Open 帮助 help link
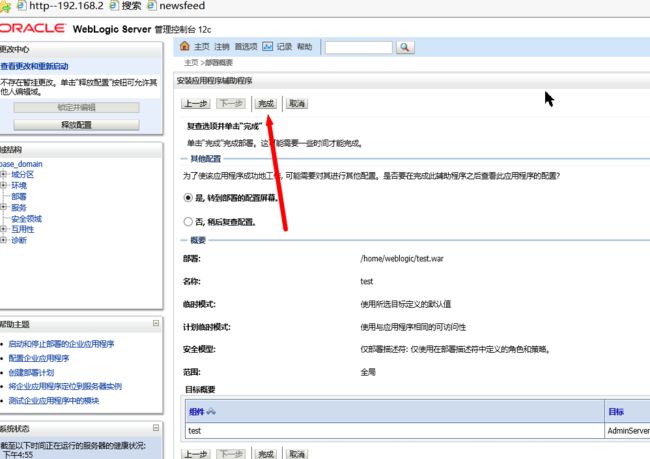 pyautogui.click(x=305, y=47)
